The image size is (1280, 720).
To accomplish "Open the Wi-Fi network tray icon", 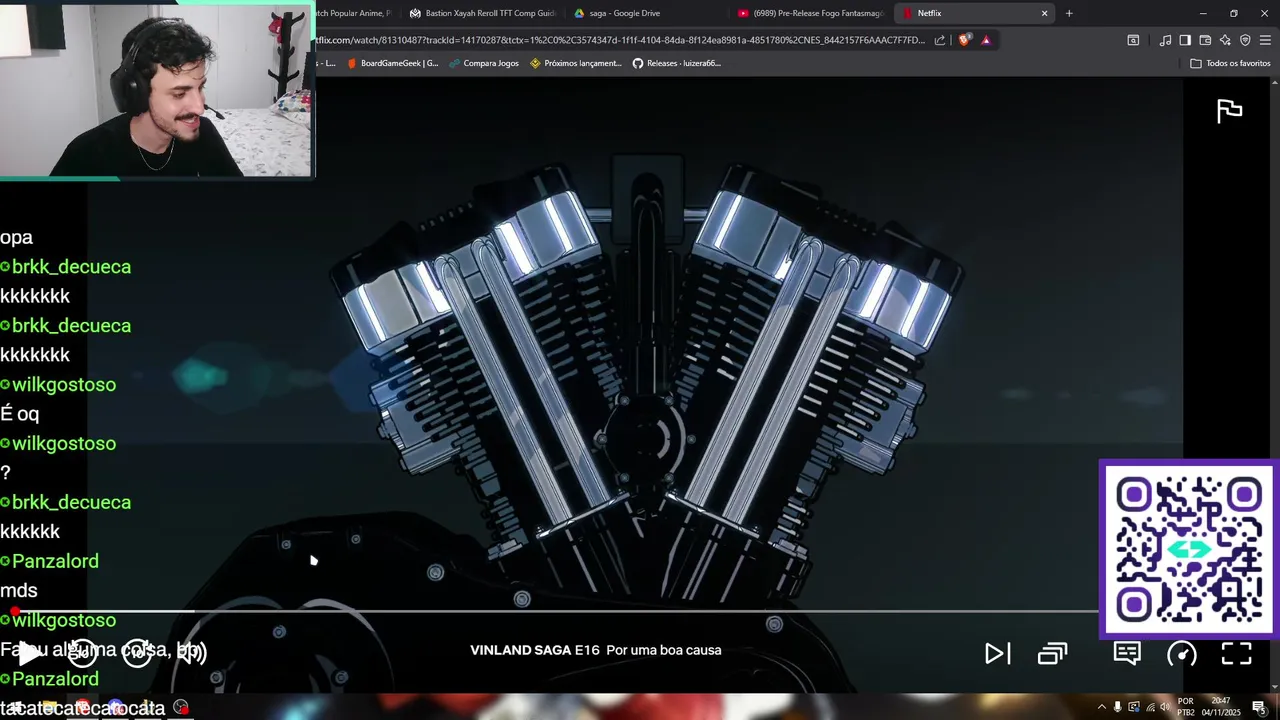I will (x=1149, y=707).
